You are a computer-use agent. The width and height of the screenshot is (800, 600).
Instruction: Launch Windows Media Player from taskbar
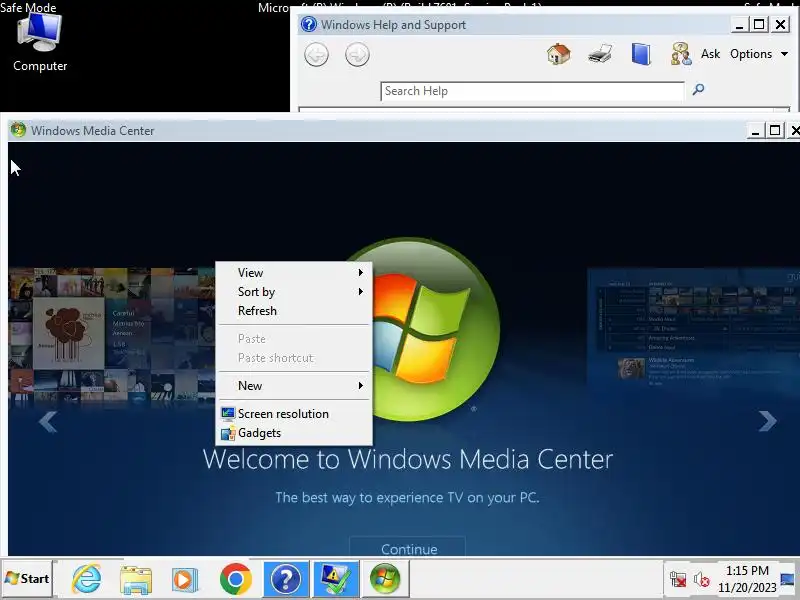click(x=185, y=580)
